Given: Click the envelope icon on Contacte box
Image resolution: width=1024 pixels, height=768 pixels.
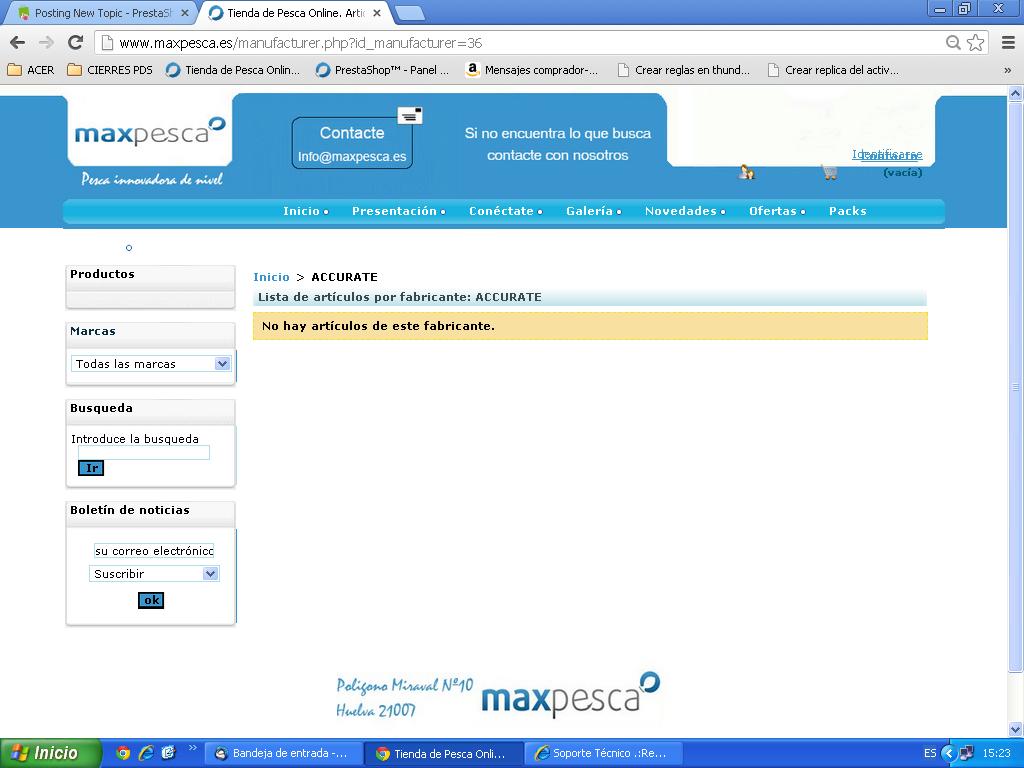Looking at the screenshot, I should 409,116.
